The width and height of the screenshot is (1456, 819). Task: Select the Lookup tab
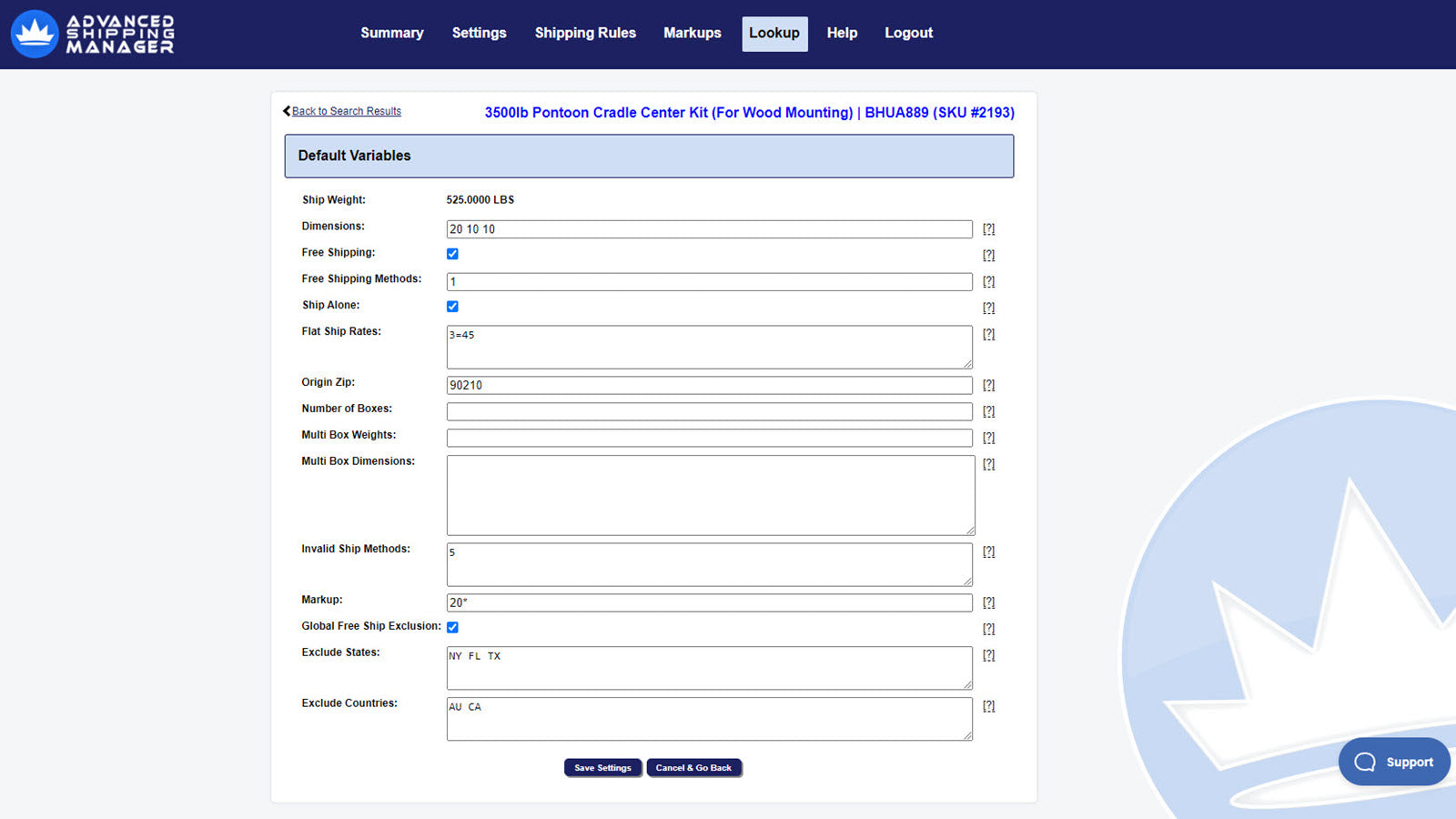pos(773,34)
